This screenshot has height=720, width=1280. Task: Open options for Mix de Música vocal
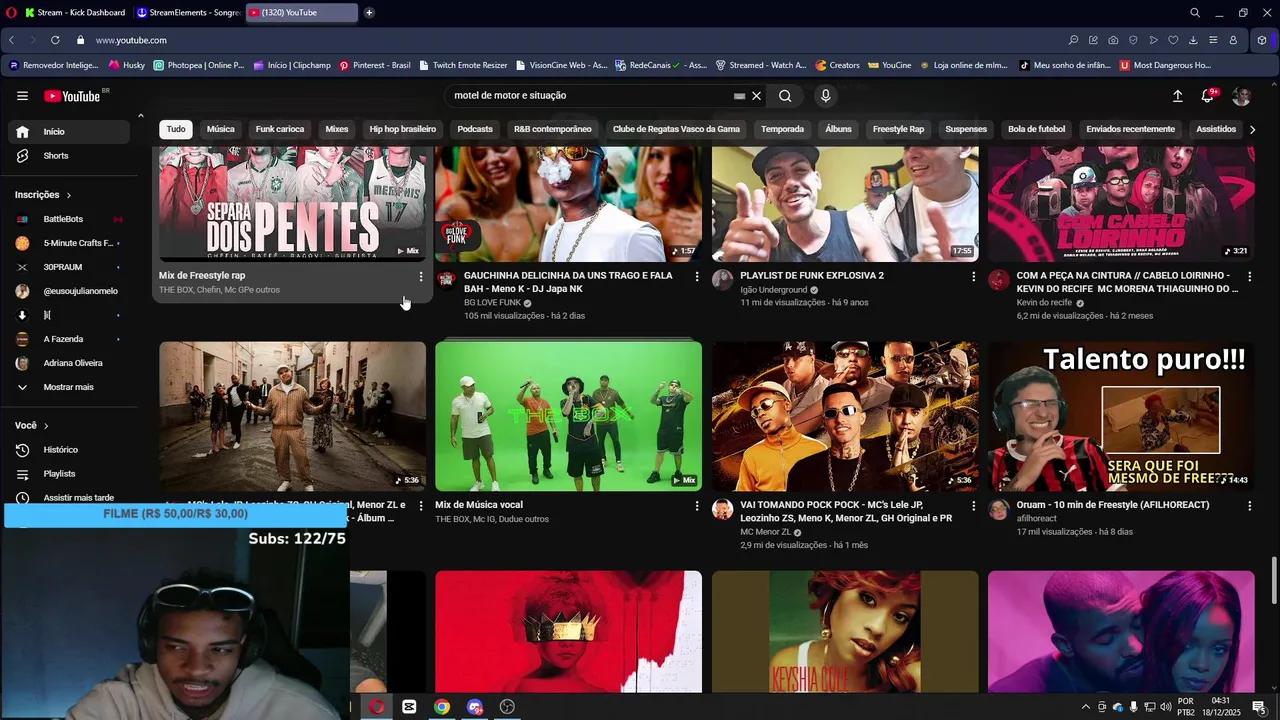pyautogui.click(x=697, y=506)
